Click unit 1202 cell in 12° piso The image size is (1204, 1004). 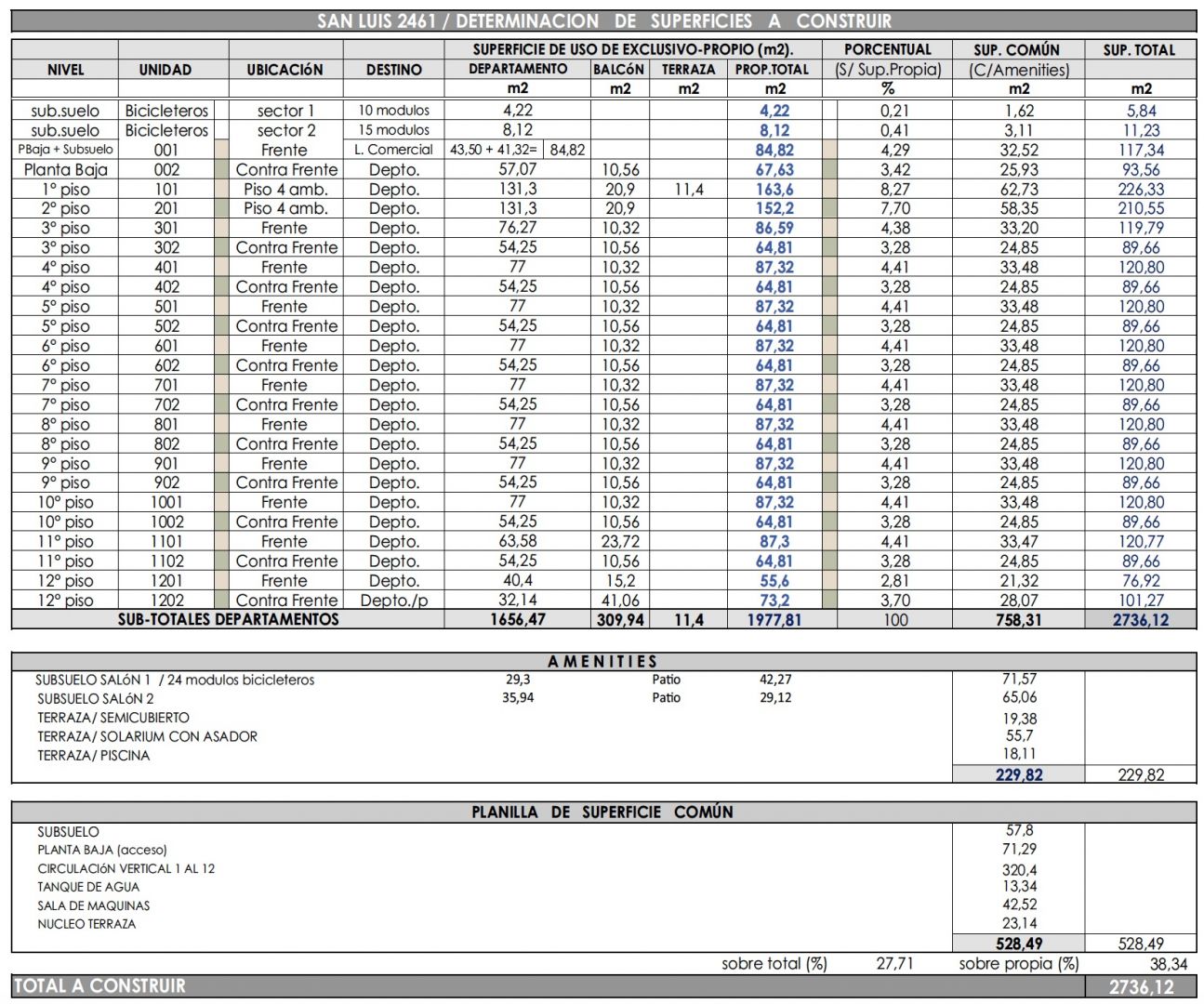[167, 600]
